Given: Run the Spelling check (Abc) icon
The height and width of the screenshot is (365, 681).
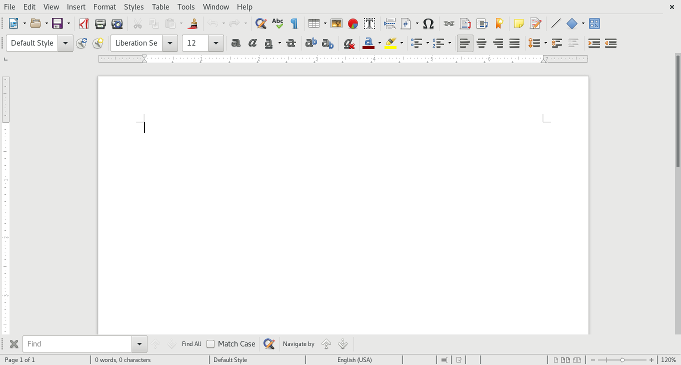Looking at the screenshot, I should point(278,23).
